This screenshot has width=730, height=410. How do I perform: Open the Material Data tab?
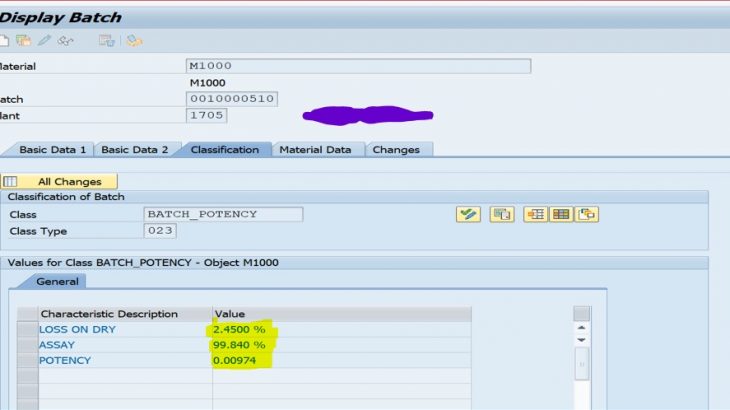tap(314, 149)
